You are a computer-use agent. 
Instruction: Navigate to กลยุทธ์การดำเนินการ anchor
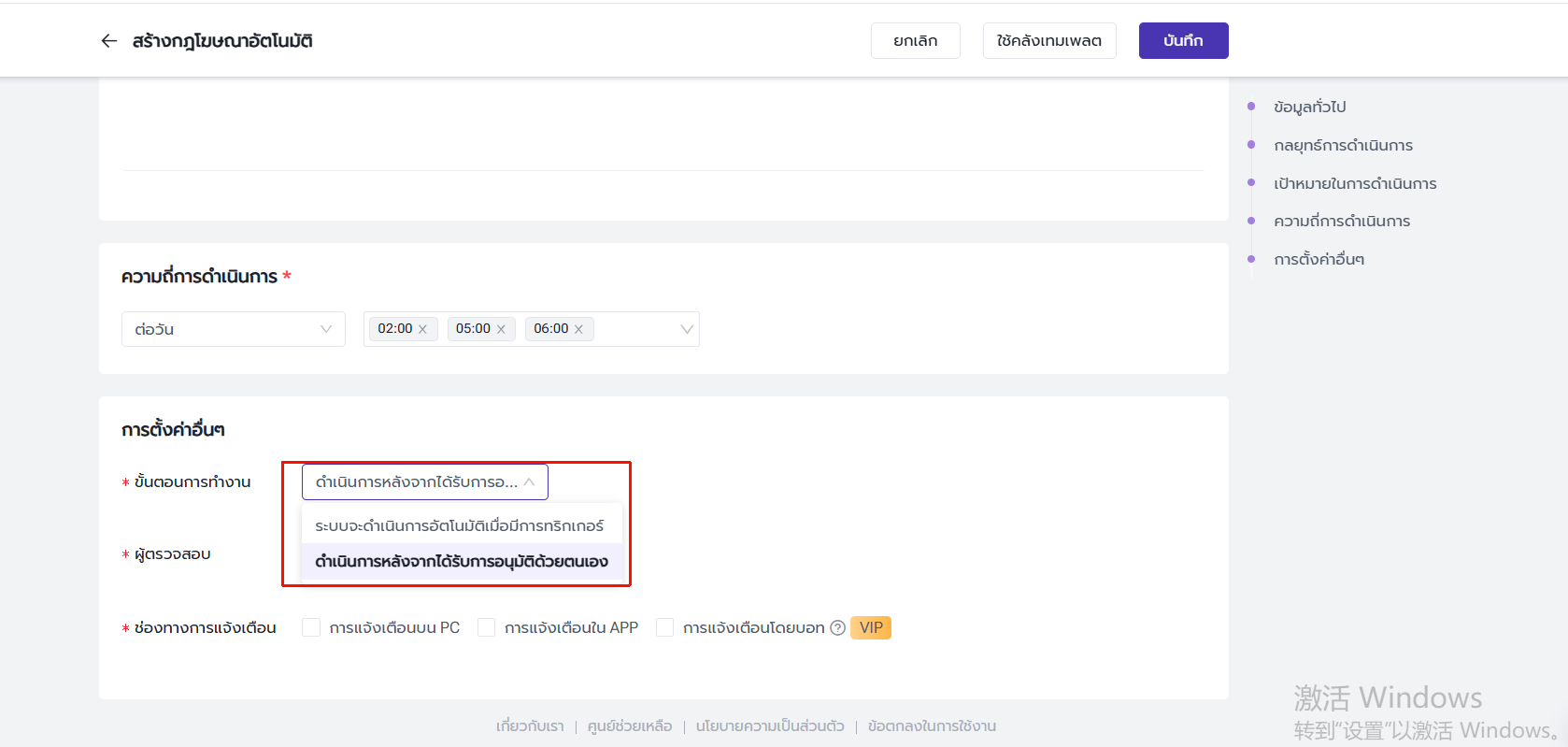pos(1343,146)
